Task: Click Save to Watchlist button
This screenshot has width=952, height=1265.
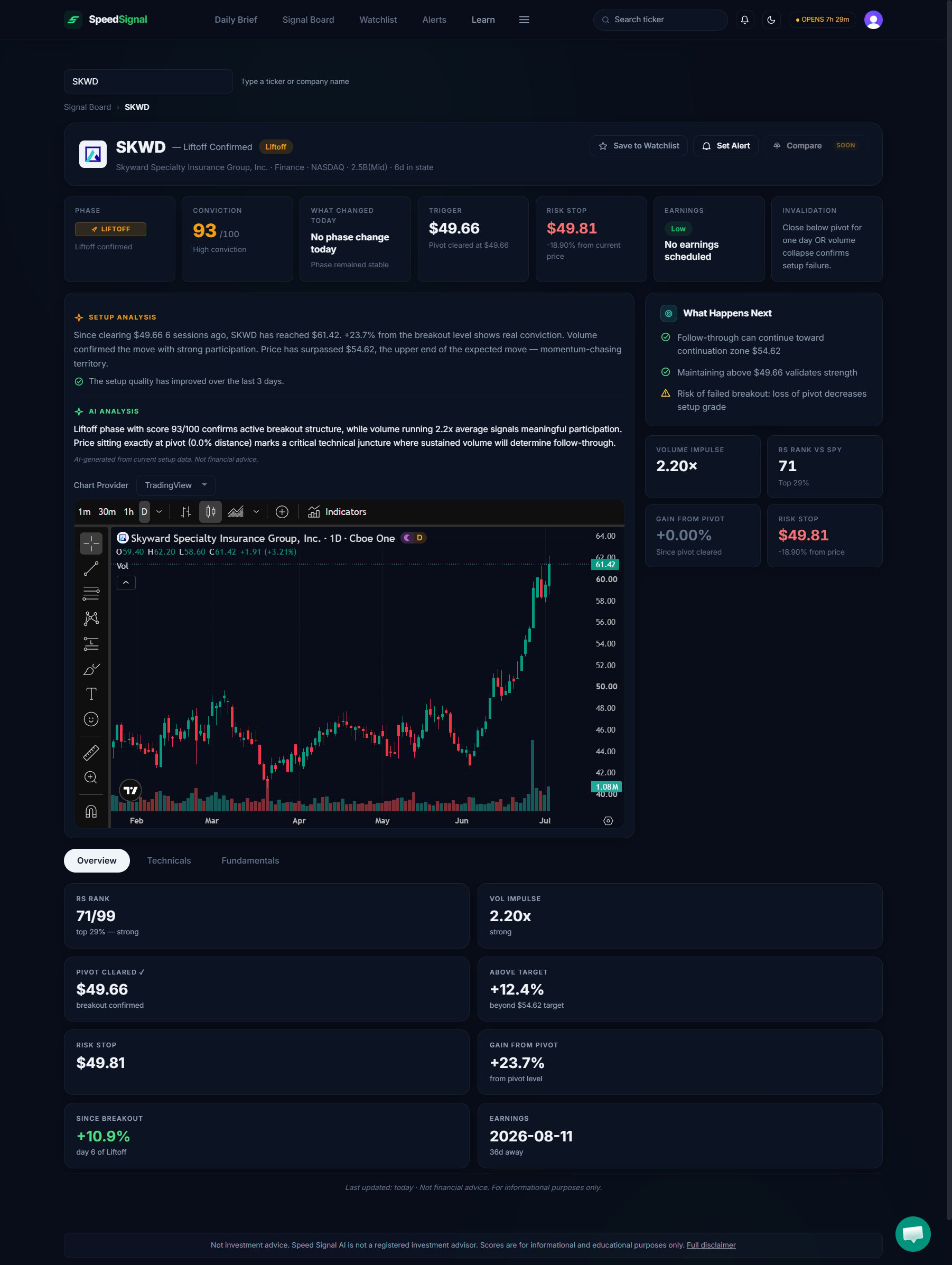Action: click(x=639, y=146)
